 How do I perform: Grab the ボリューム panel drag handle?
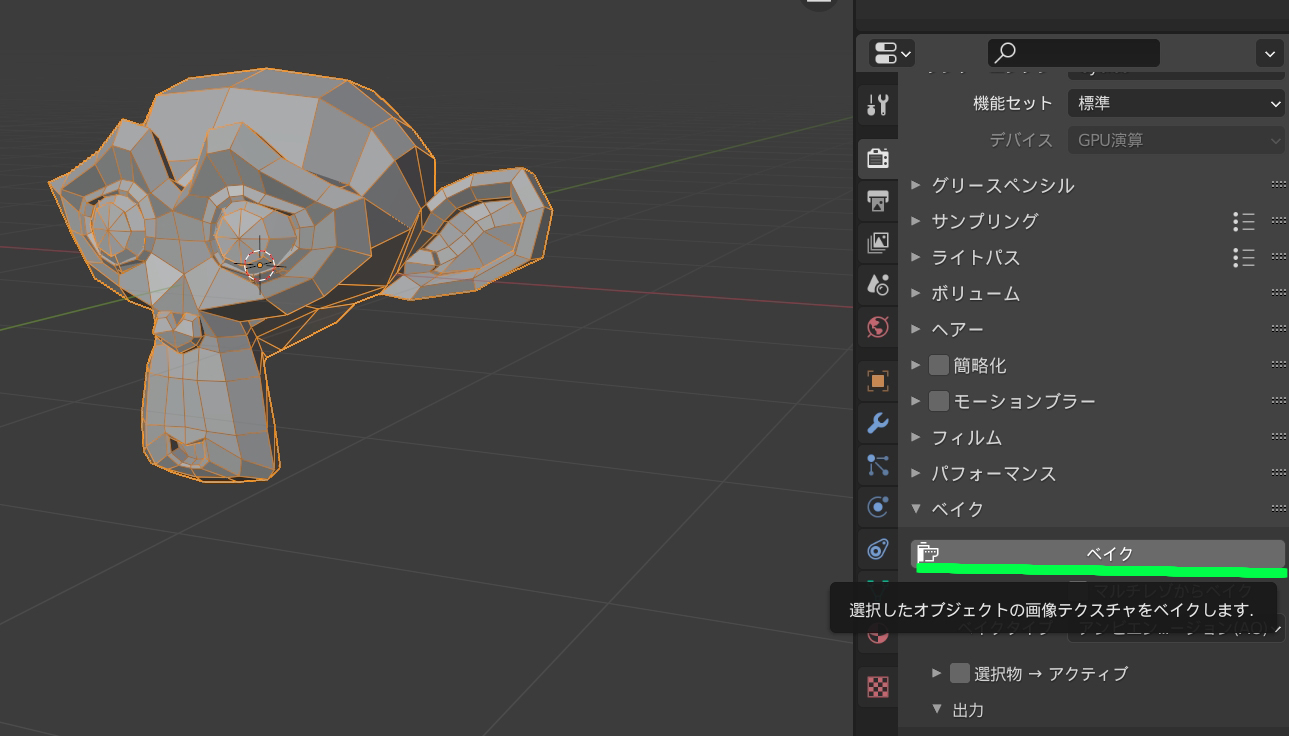[x=1278, y=293]
